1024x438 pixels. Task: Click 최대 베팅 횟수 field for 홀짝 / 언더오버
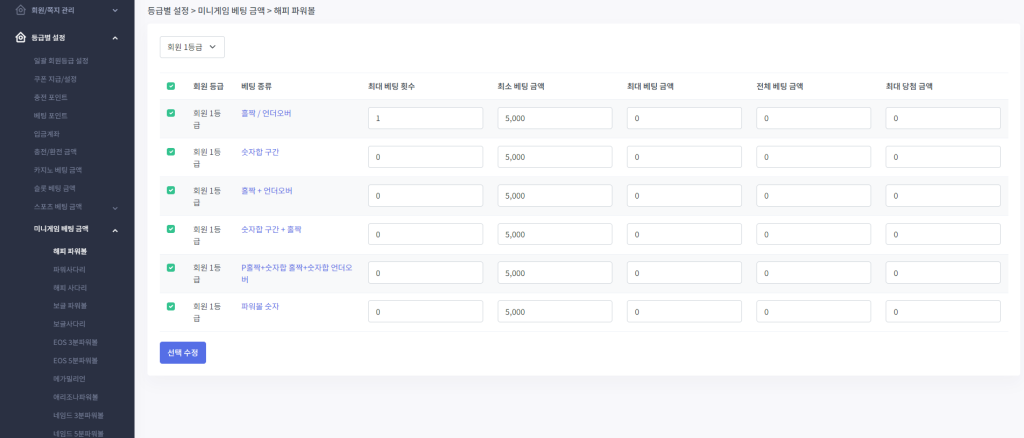pyautogui.click(x=425, y=118)
